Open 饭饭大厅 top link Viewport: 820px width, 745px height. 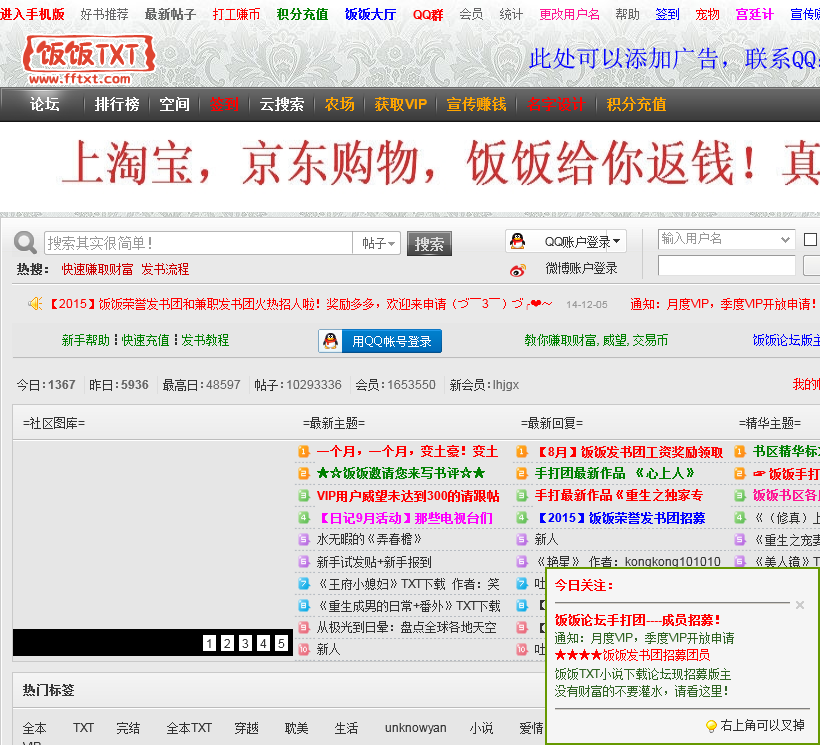point(370,14)
